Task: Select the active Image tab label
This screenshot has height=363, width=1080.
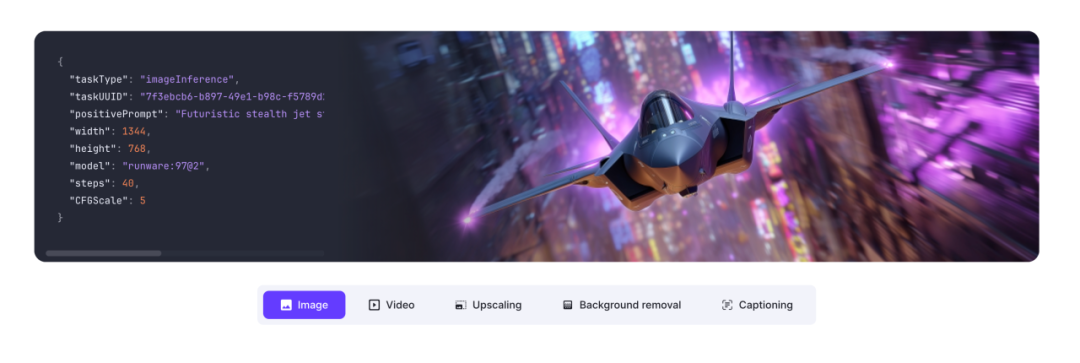Action: tap(313, 305)
